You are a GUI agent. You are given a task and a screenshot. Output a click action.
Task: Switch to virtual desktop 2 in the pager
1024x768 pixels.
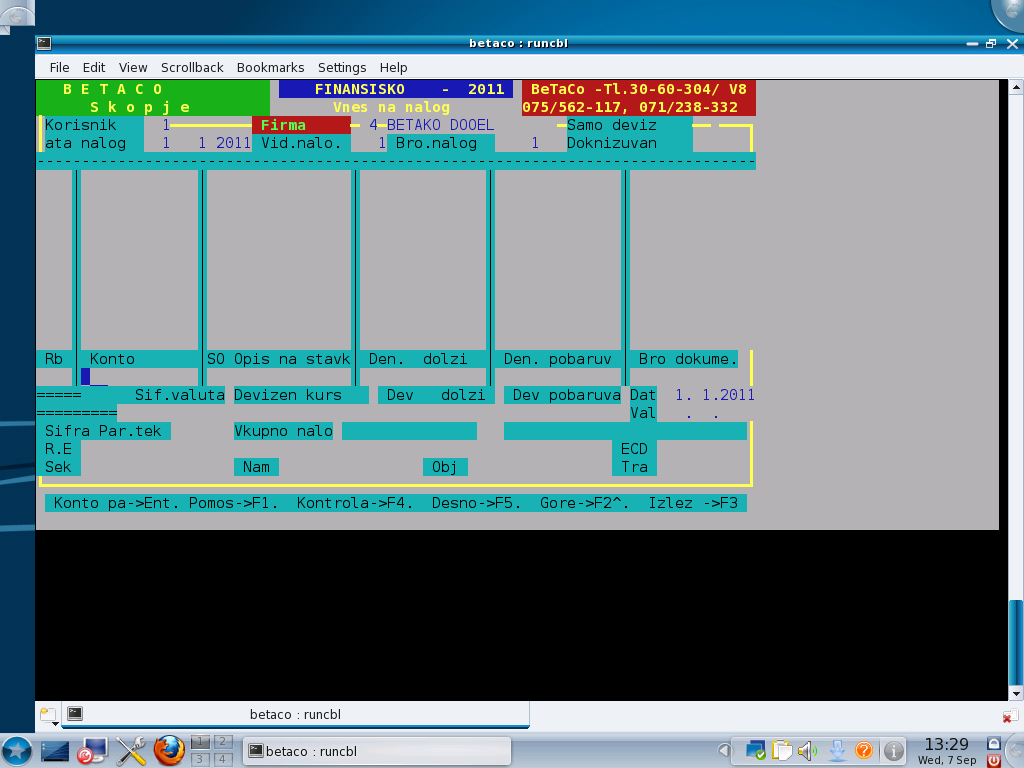(x=221, y=742)
